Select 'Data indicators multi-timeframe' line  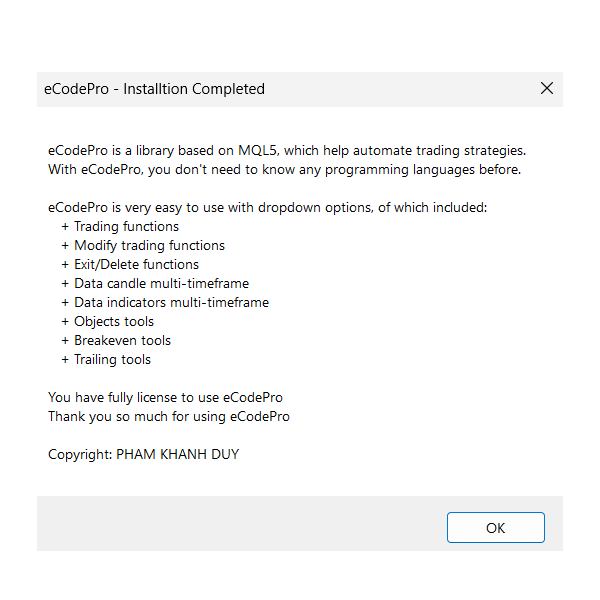(x=165, y=302)
